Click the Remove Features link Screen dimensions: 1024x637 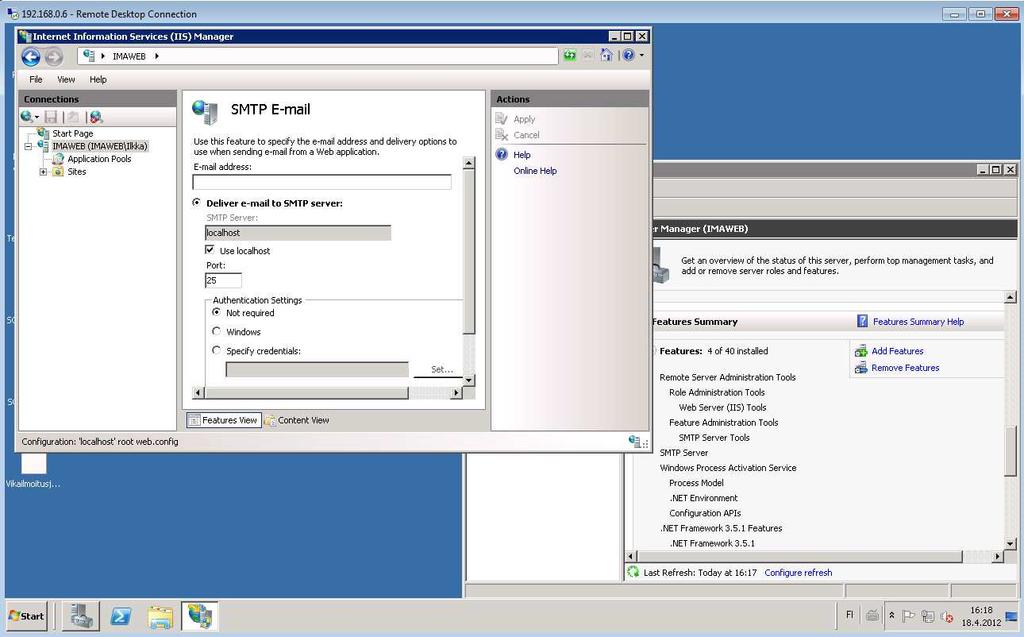coord(905,368)
